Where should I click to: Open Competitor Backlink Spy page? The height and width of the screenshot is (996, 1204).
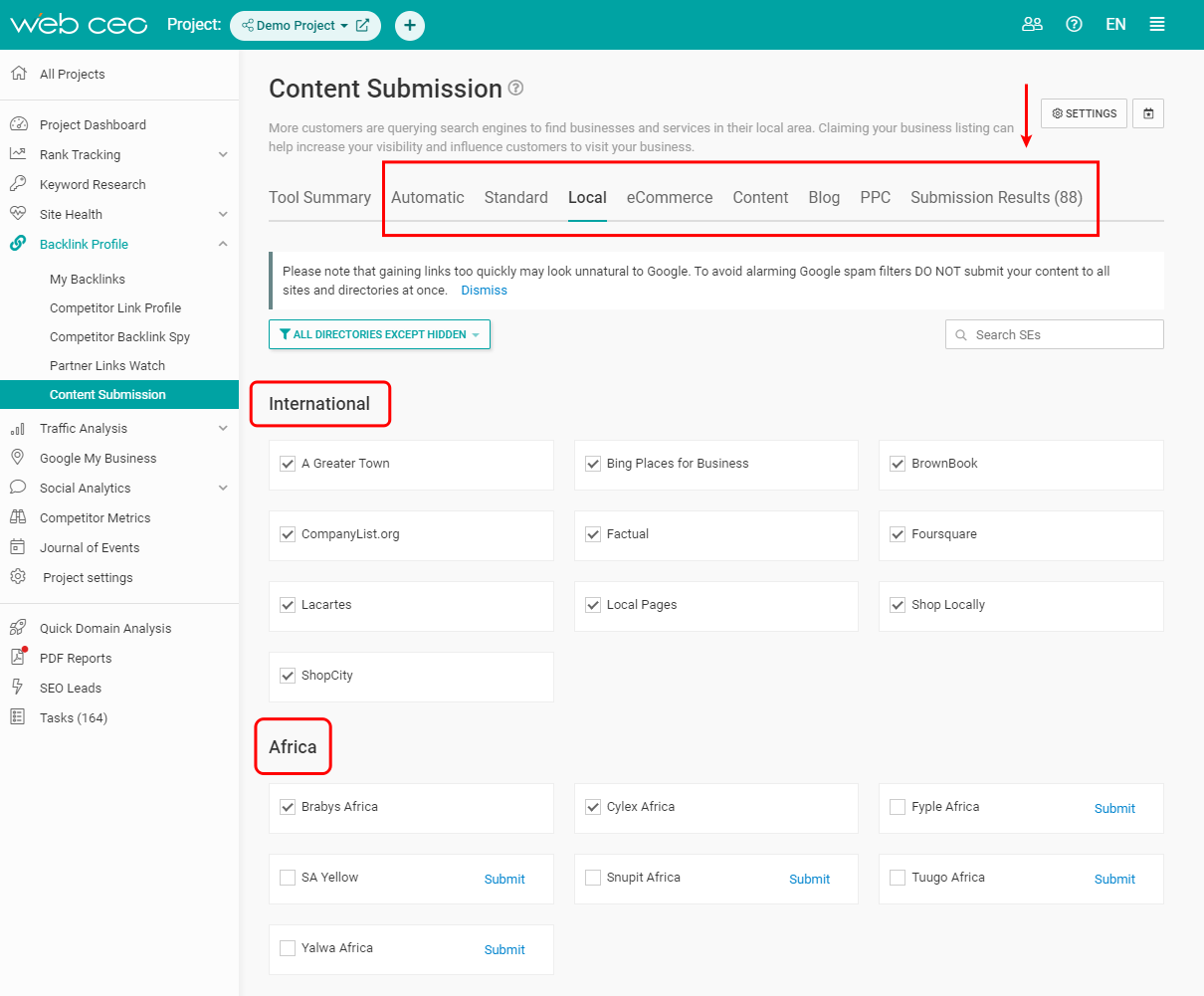pos(119,336)
